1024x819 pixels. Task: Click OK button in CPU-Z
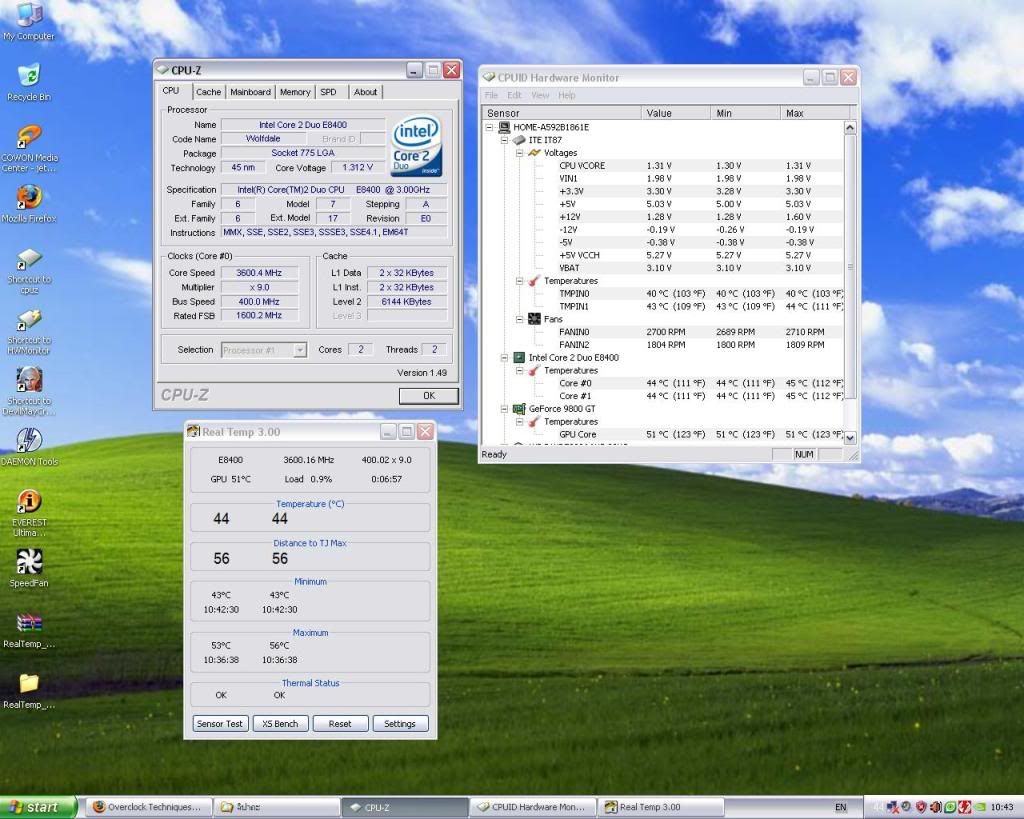[428, 396]
